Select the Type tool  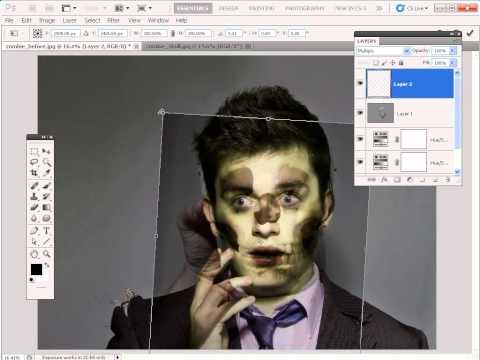(x=46, y=230)
